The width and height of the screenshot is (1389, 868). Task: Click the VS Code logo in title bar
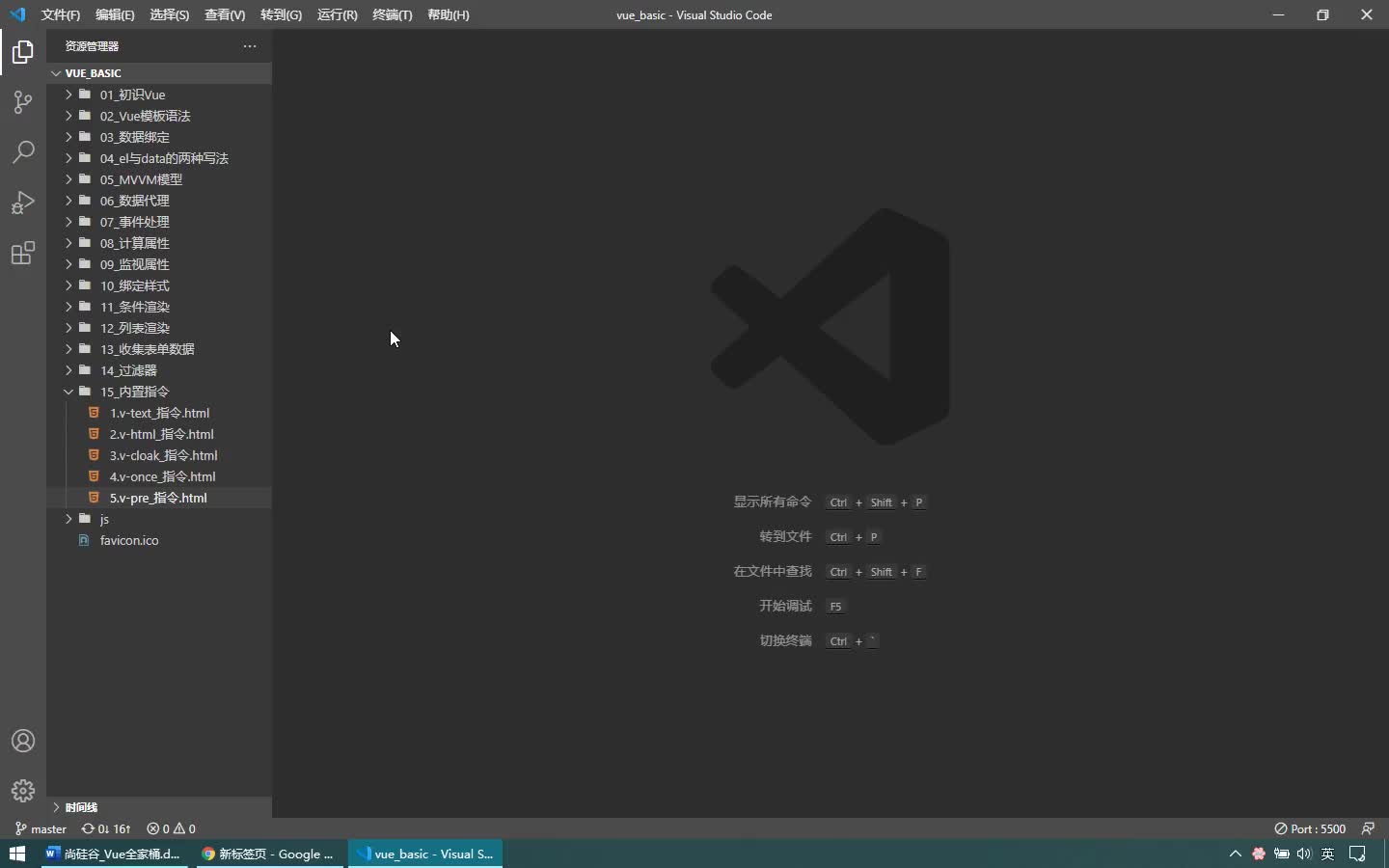[x=17, y=14]
